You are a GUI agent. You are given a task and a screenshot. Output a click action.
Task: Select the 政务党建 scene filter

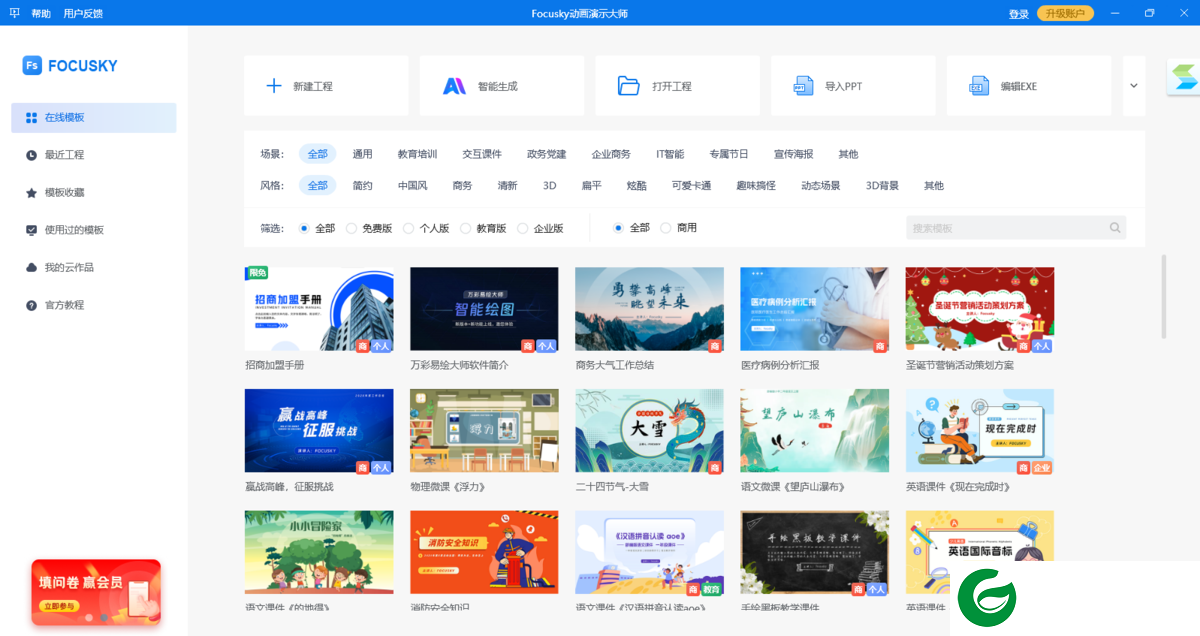coord(547,154)
